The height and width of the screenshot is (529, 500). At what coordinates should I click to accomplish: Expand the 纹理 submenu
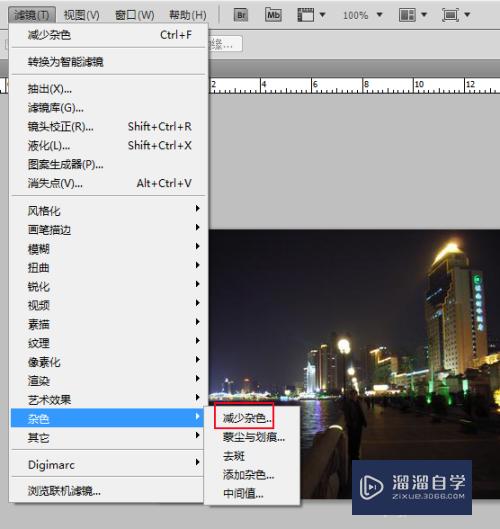(108, 343)
